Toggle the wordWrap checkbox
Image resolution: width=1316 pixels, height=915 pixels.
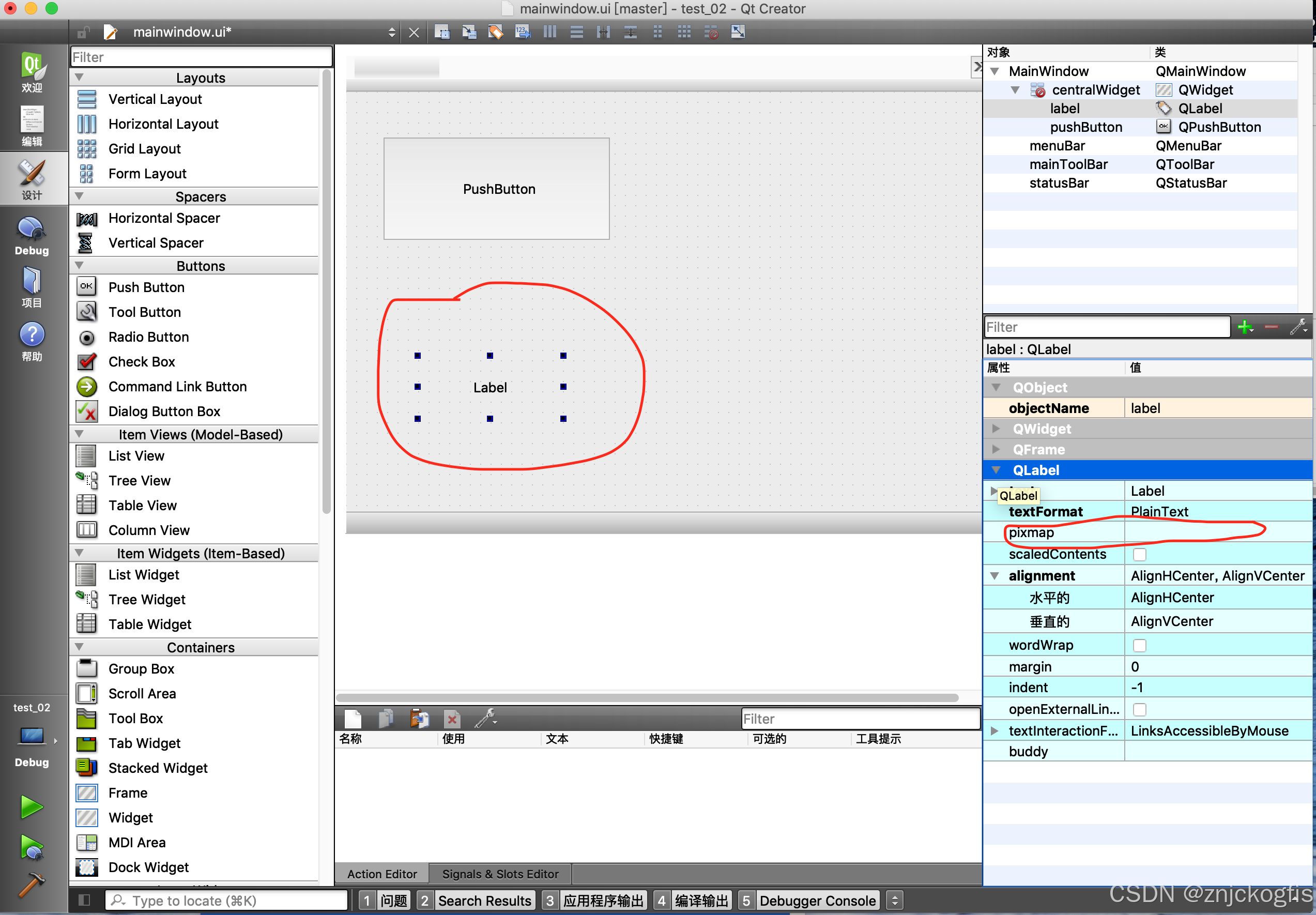1139,646
